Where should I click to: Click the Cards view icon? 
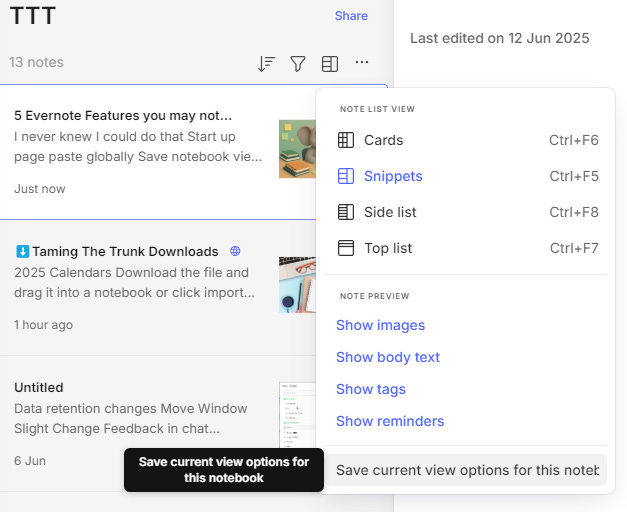point(346,140)
